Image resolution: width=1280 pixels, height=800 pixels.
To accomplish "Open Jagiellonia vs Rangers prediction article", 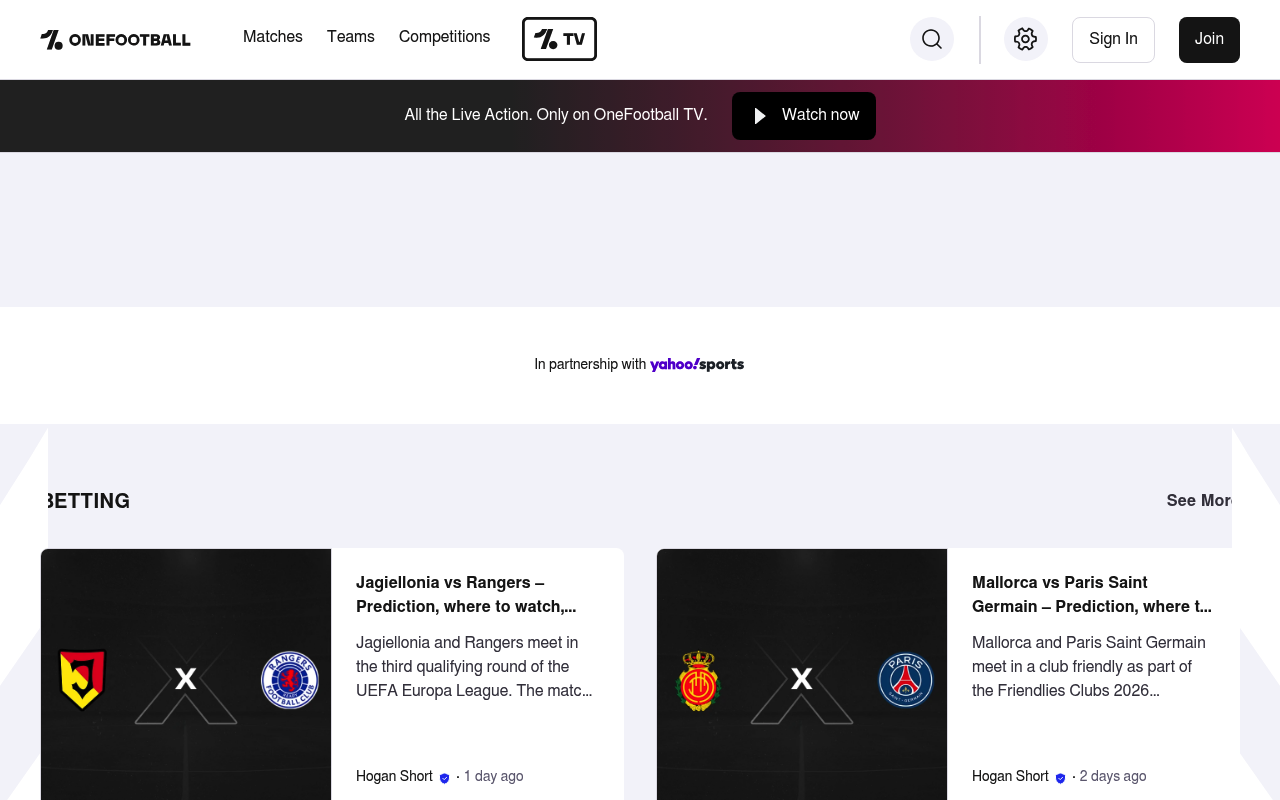I will coord(466,595).
